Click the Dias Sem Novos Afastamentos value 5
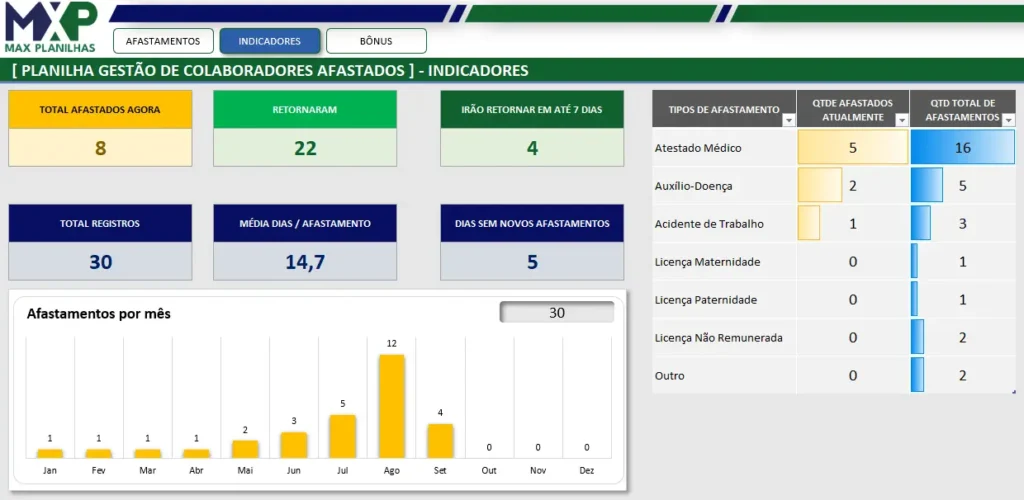This screenshot has width=1024, height=500. click(532, 262)
